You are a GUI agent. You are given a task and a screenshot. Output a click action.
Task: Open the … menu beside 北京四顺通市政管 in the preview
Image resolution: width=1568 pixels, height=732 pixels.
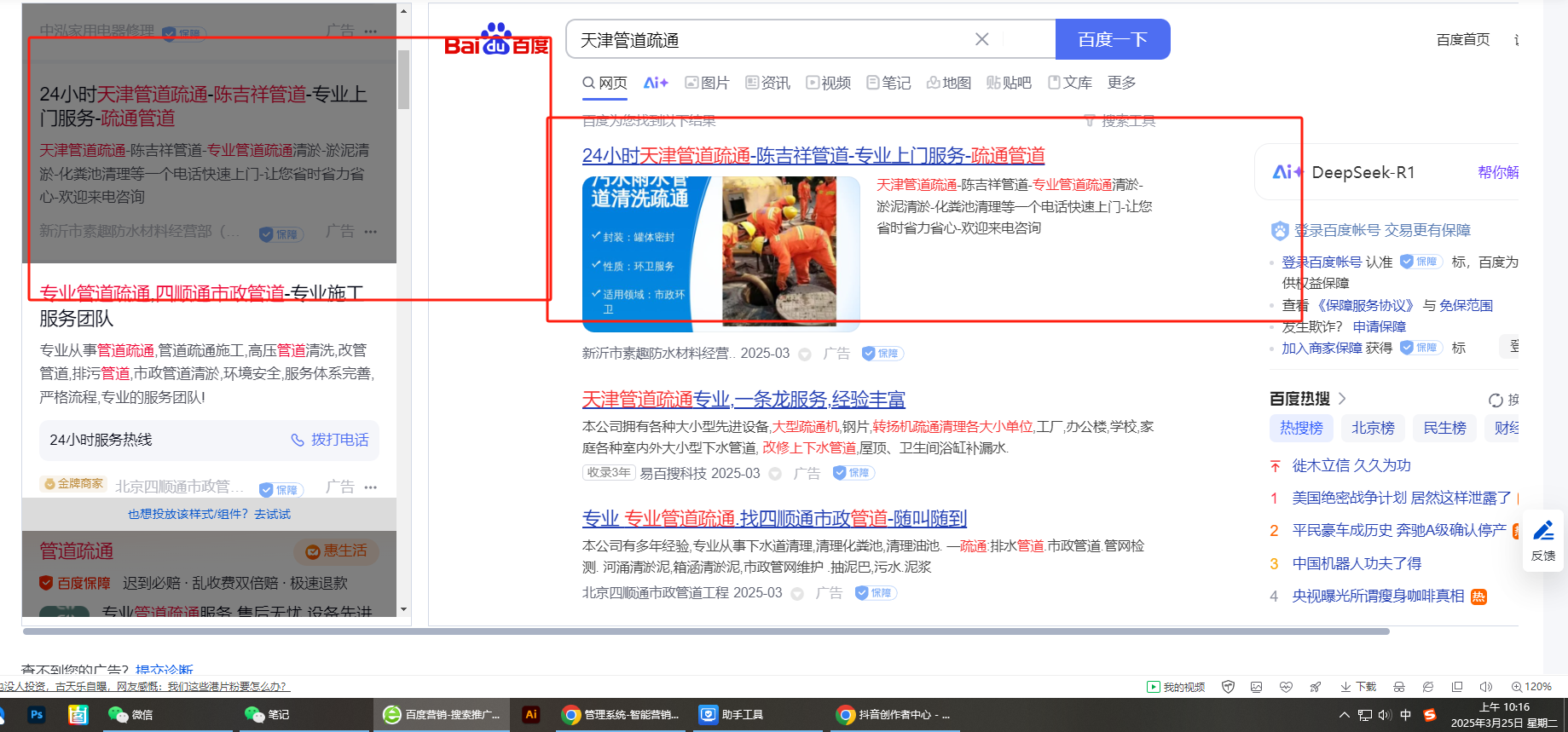(x=370, y=487)
